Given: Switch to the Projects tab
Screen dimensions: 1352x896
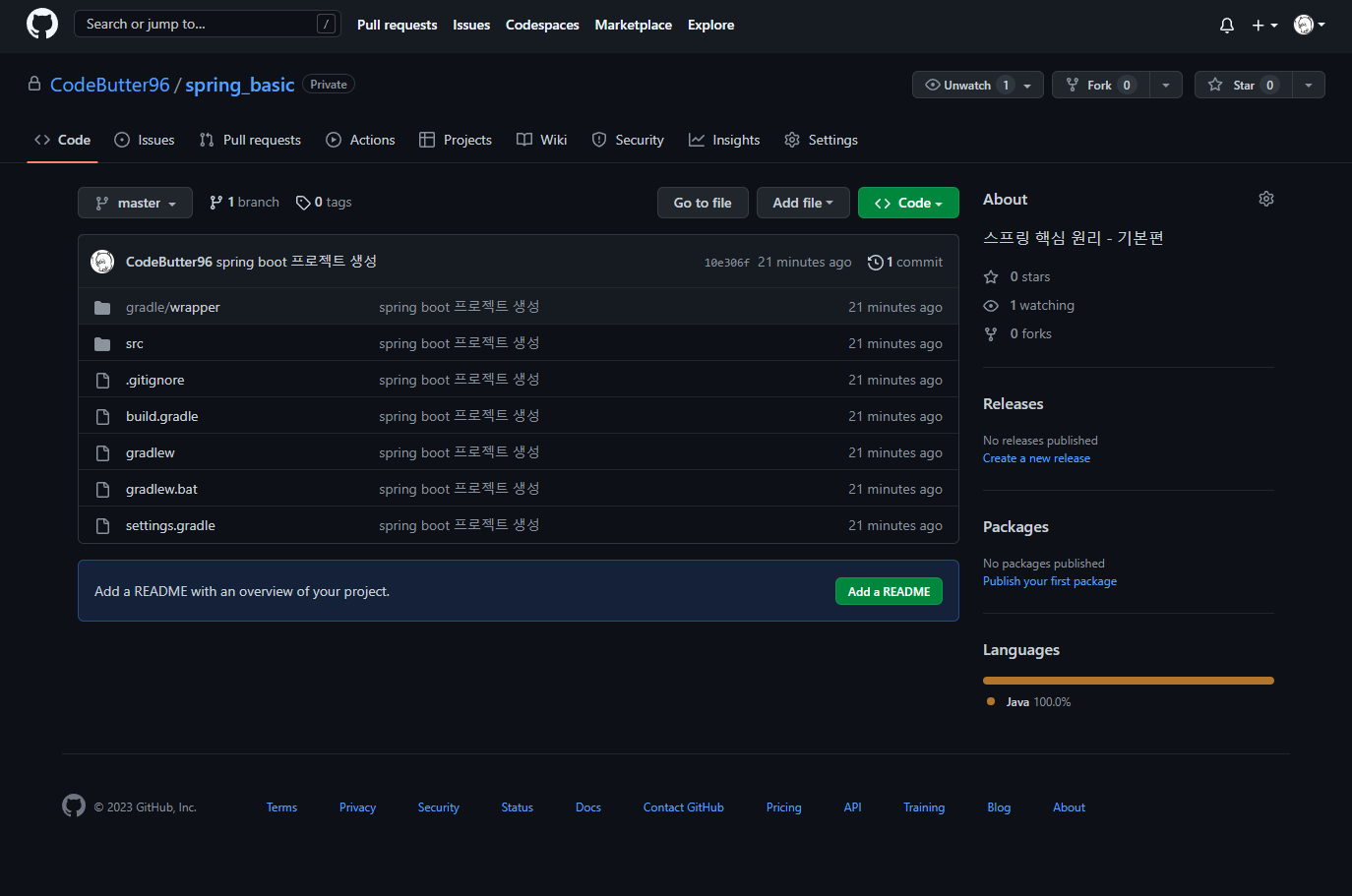Looking at the screenshot, I should coord(456,140).
